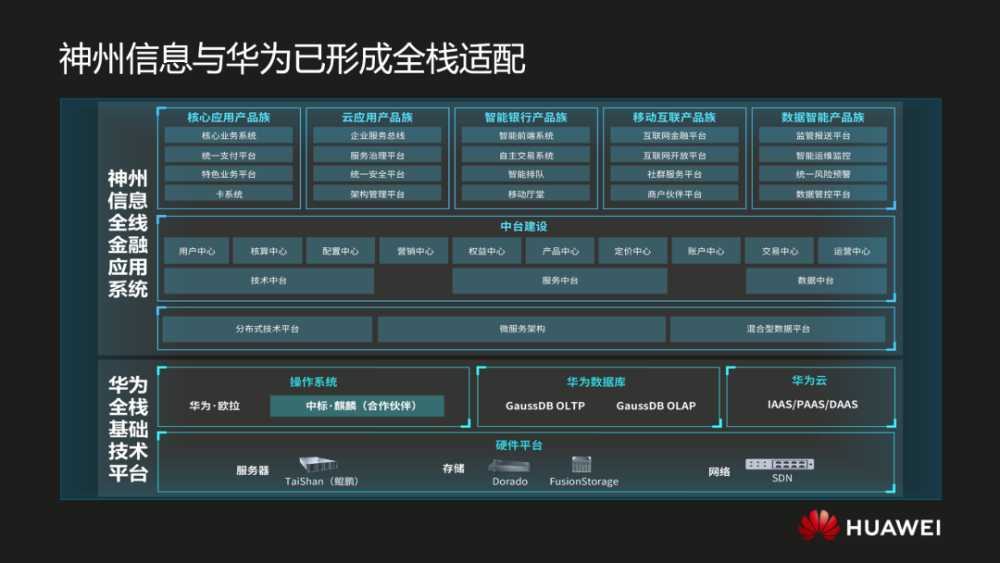Select 卡系统 box
This screenshot has width=1000, height=563.
[x=229, y=194]
